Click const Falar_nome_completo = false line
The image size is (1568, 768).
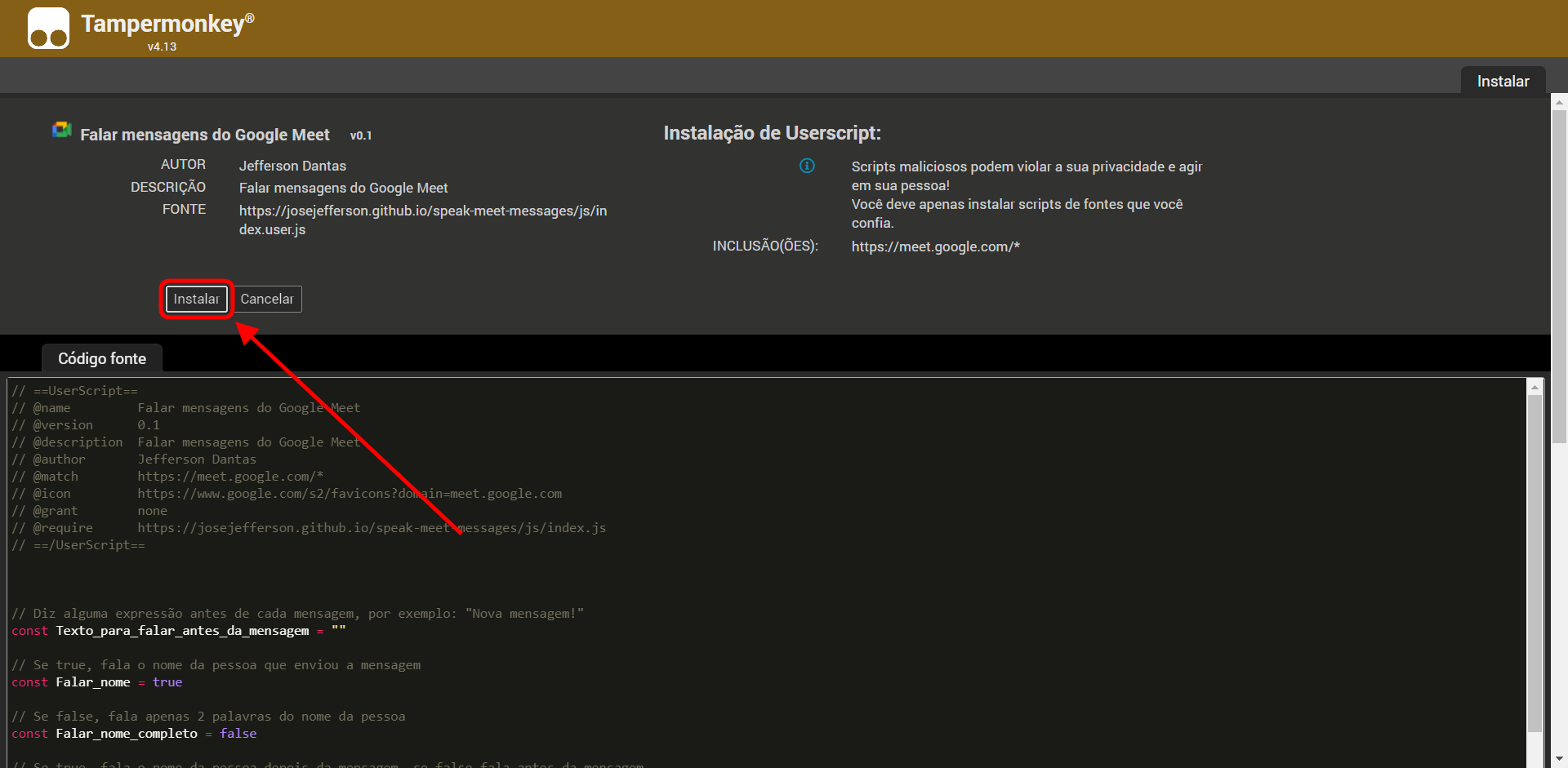(134, 734)
